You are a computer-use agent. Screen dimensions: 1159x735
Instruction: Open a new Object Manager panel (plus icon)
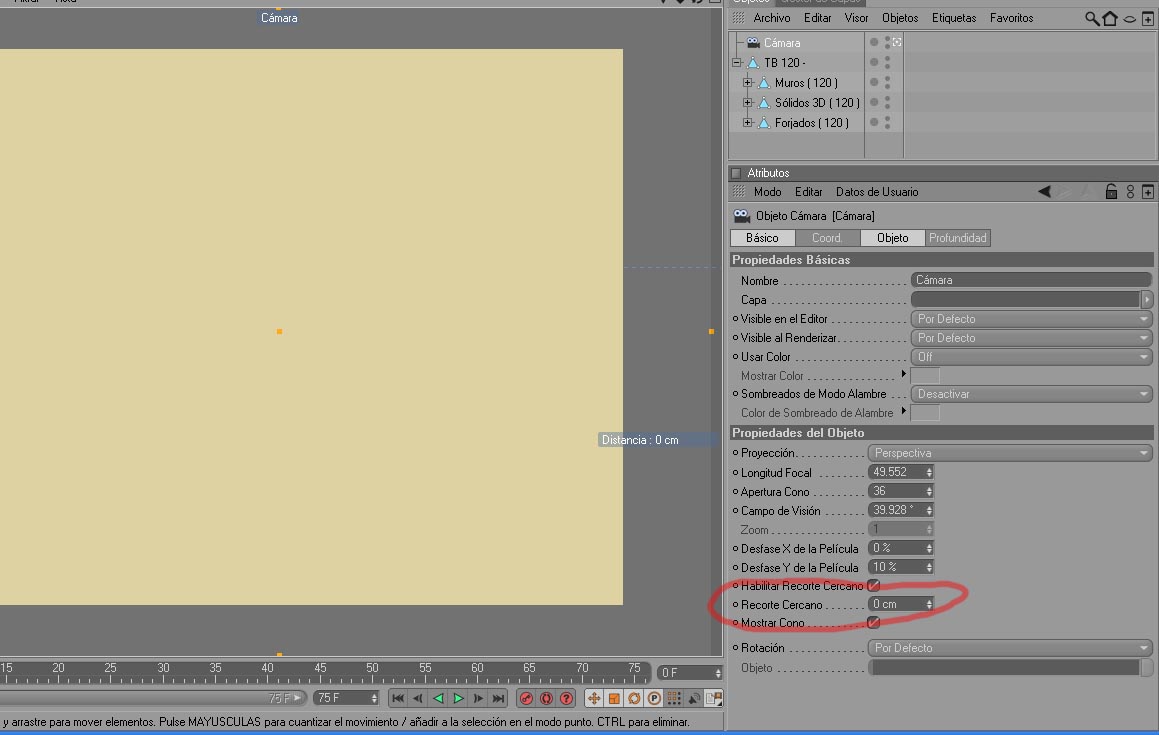click(x=1148, y=19)
